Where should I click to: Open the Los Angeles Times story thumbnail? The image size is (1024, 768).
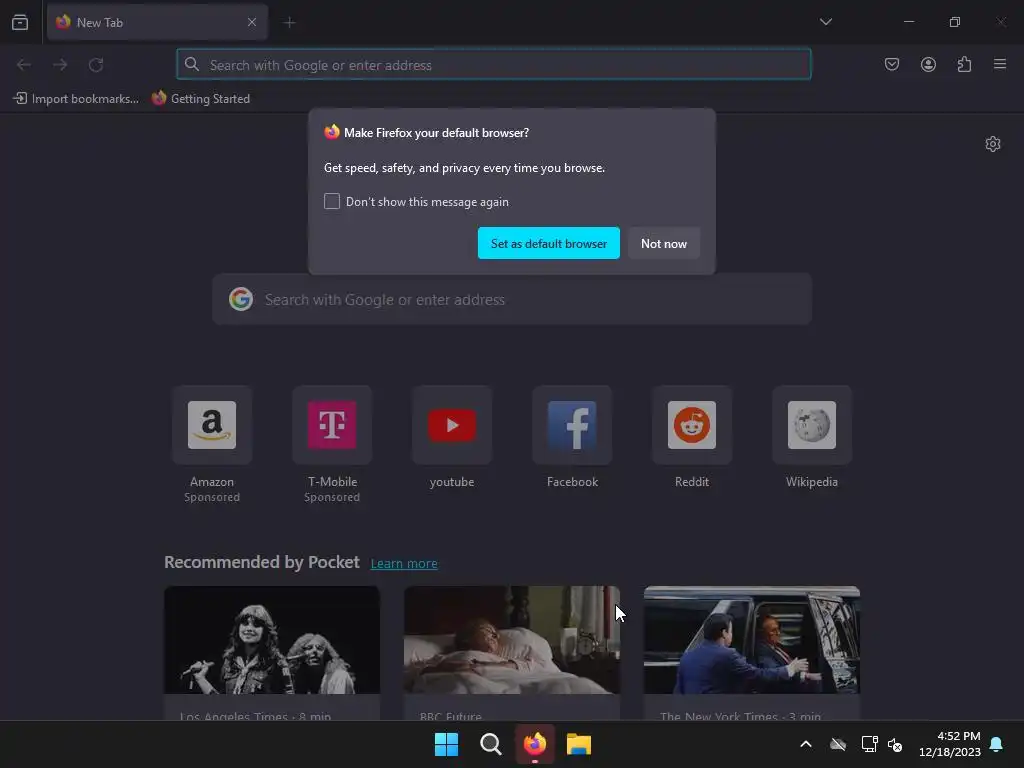272,640
